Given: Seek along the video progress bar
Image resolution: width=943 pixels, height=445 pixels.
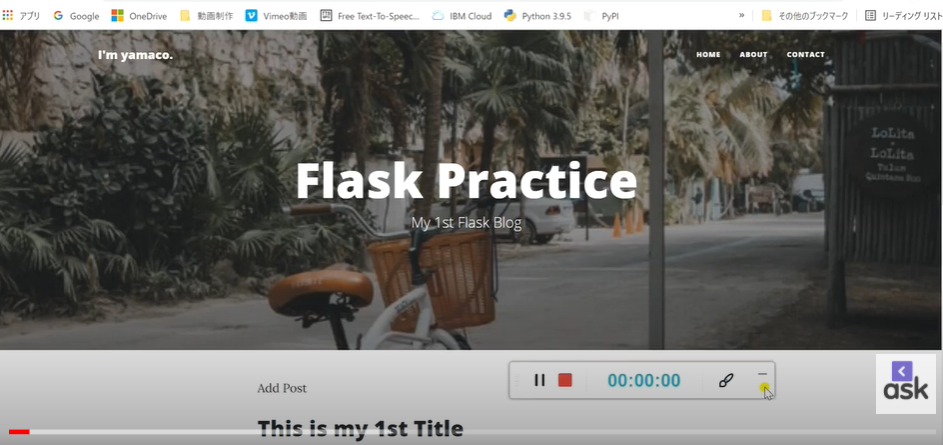Looking at the screenshot, I should [x=472, y=431].
